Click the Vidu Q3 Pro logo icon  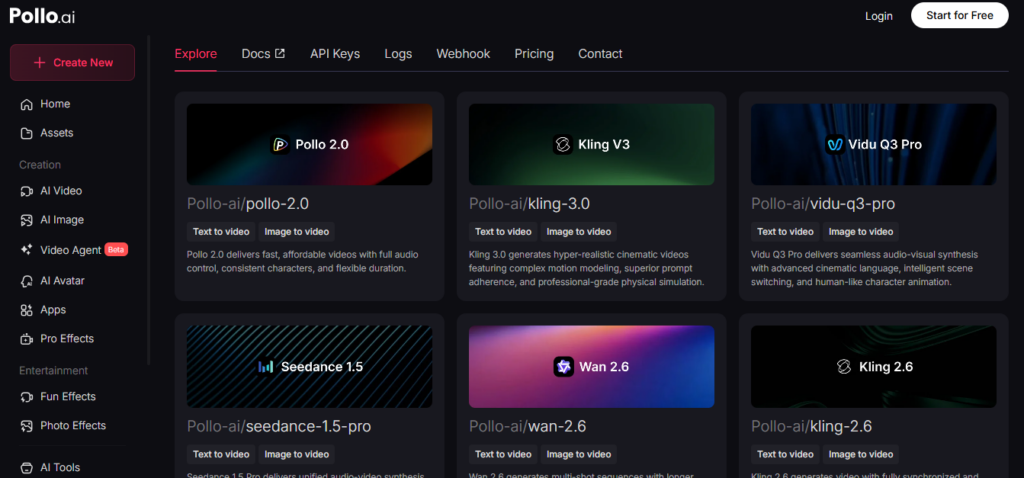click(834, 144)
